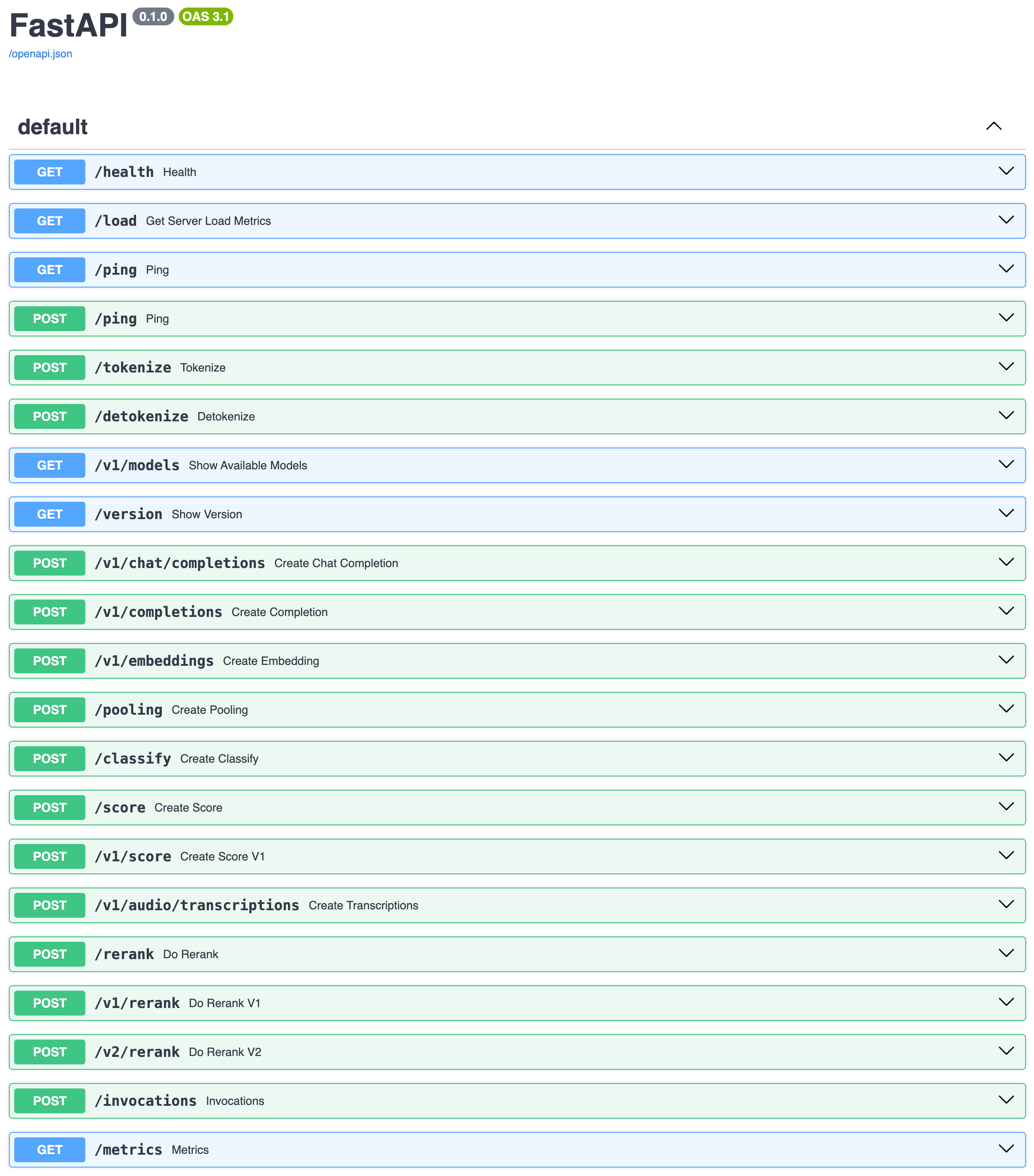
Task: Click the /v1/score endpoint path
Action: (133, 856)
